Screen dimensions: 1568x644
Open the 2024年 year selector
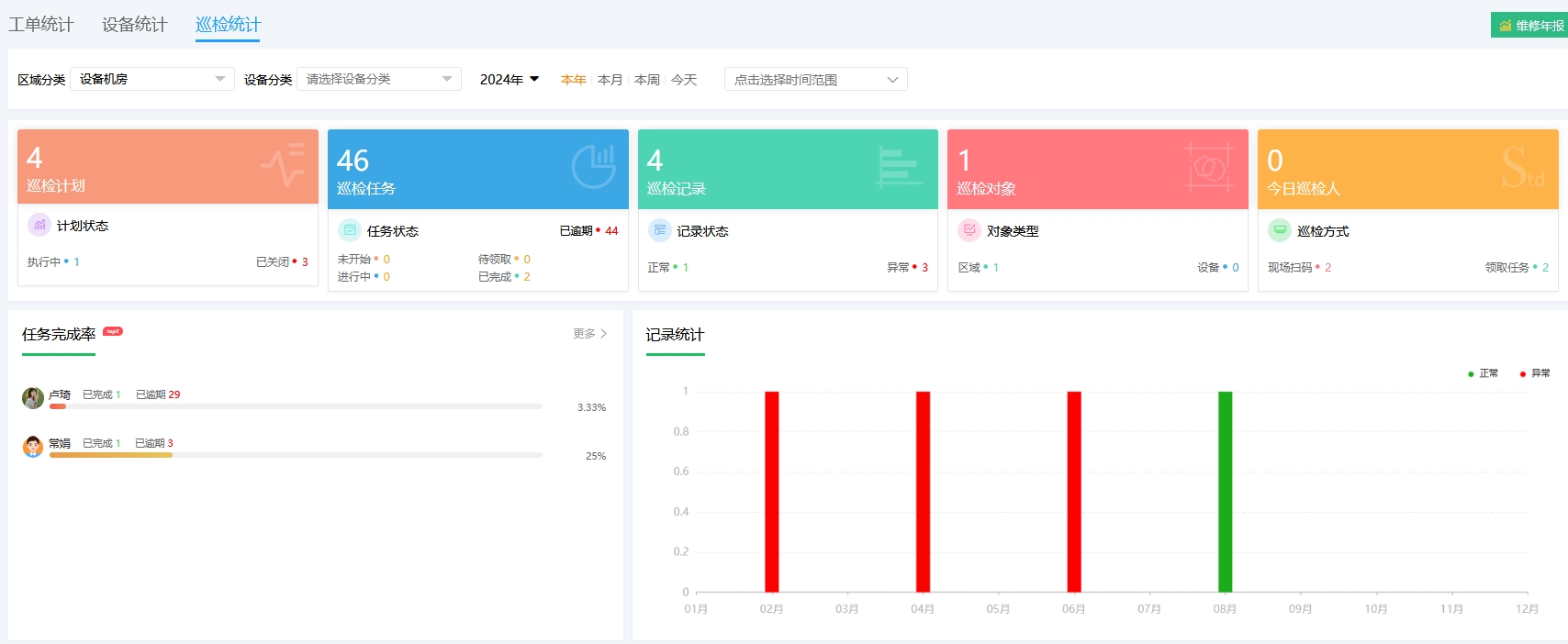[x=510, y=80]
